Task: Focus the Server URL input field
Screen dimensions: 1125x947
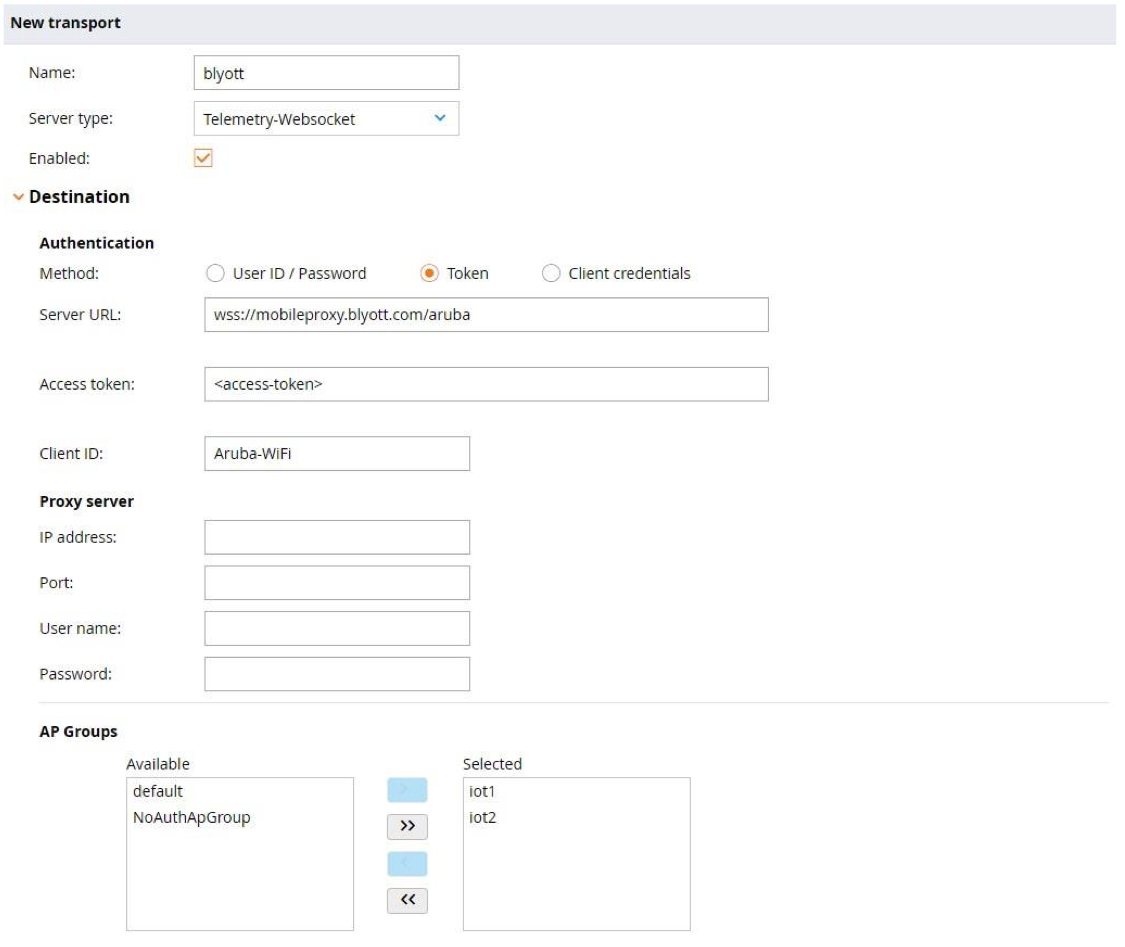Action: 485,314
